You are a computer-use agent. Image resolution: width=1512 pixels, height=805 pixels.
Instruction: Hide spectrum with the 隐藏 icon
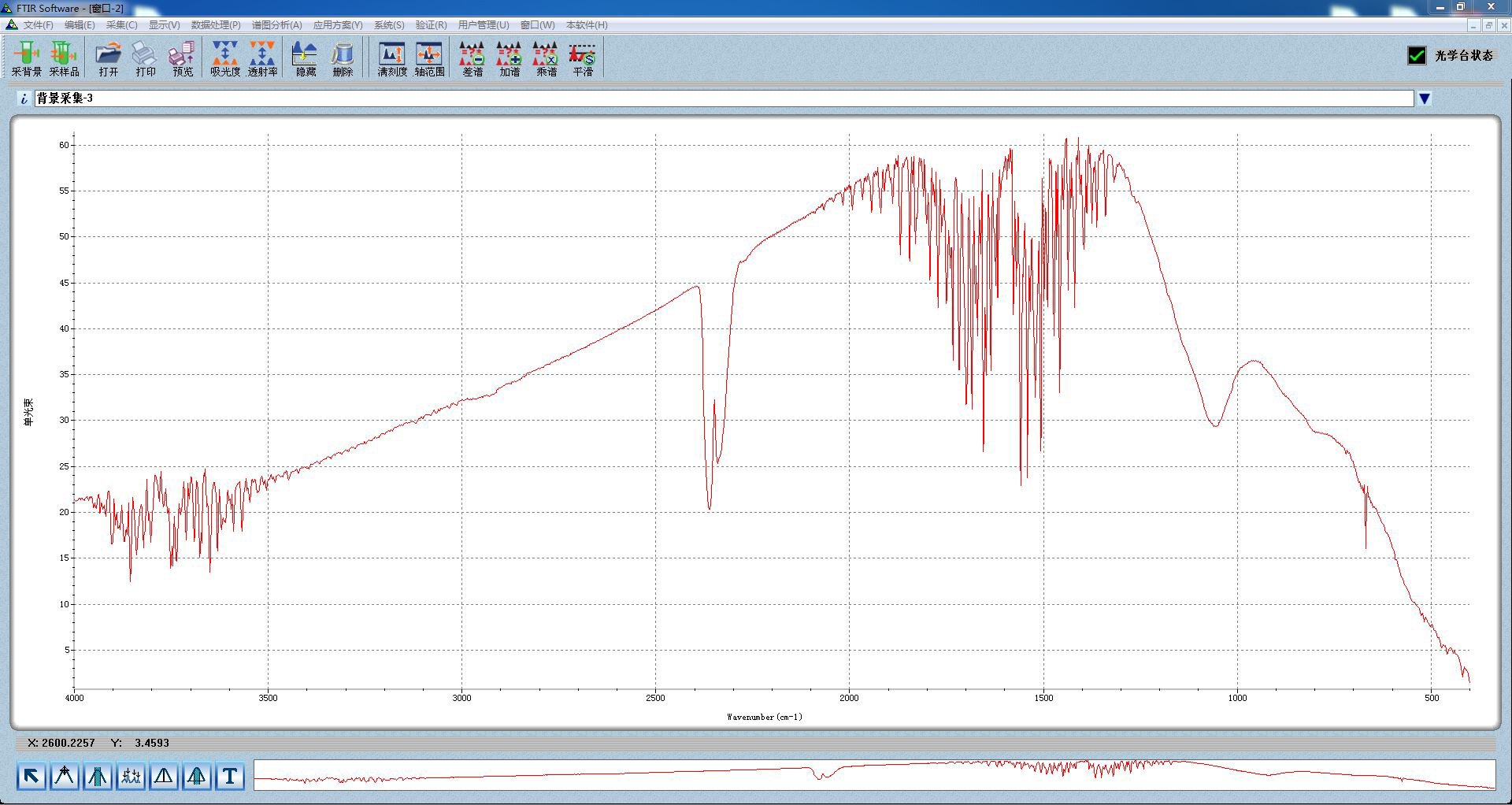click(306, 58)
